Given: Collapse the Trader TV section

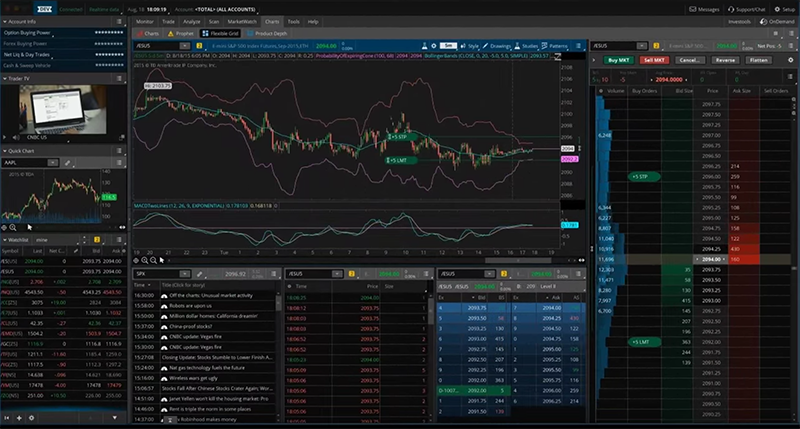Looking at the screenshot, I should tap(5, 79).
